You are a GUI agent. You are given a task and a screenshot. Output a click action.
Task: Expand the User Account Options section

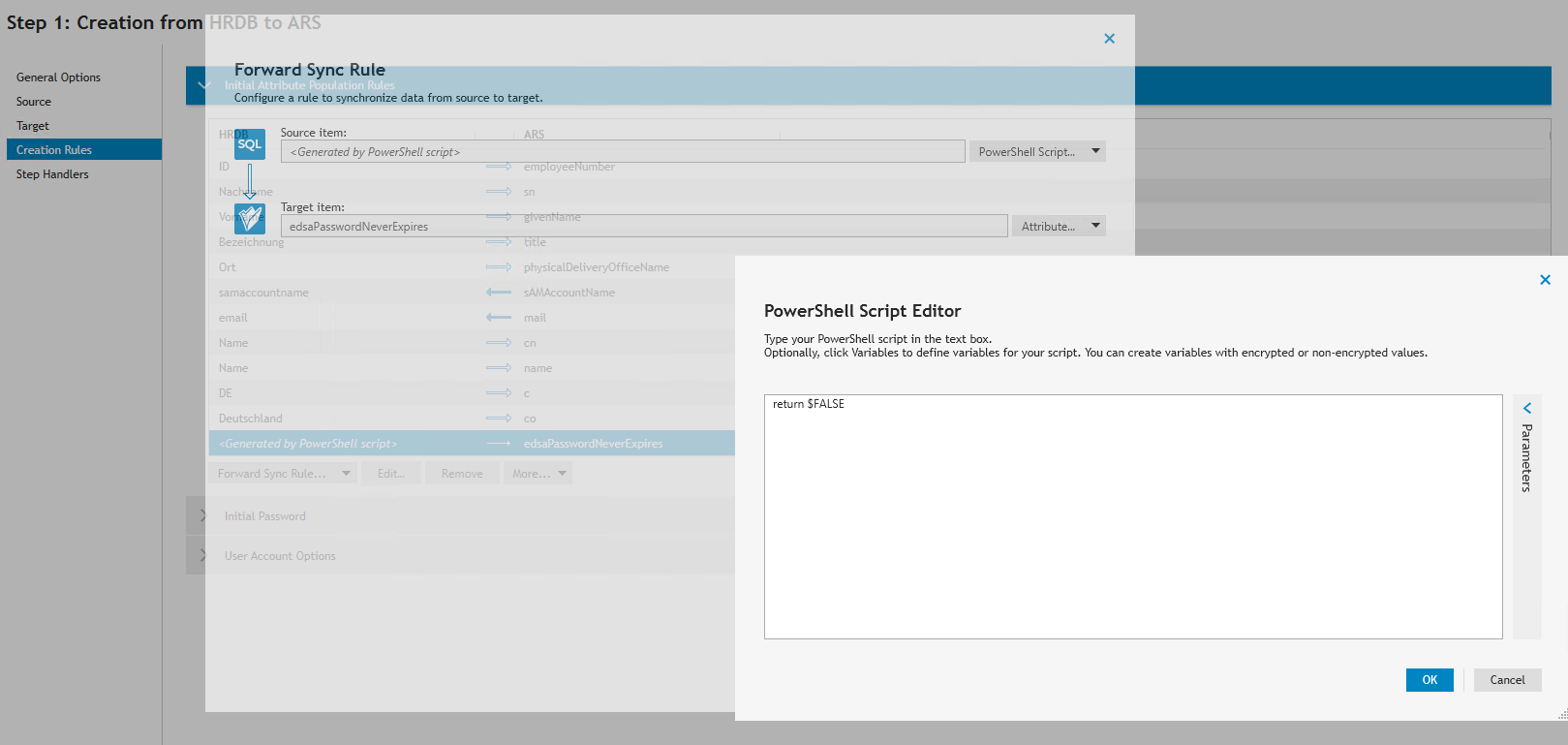(203, 556)
